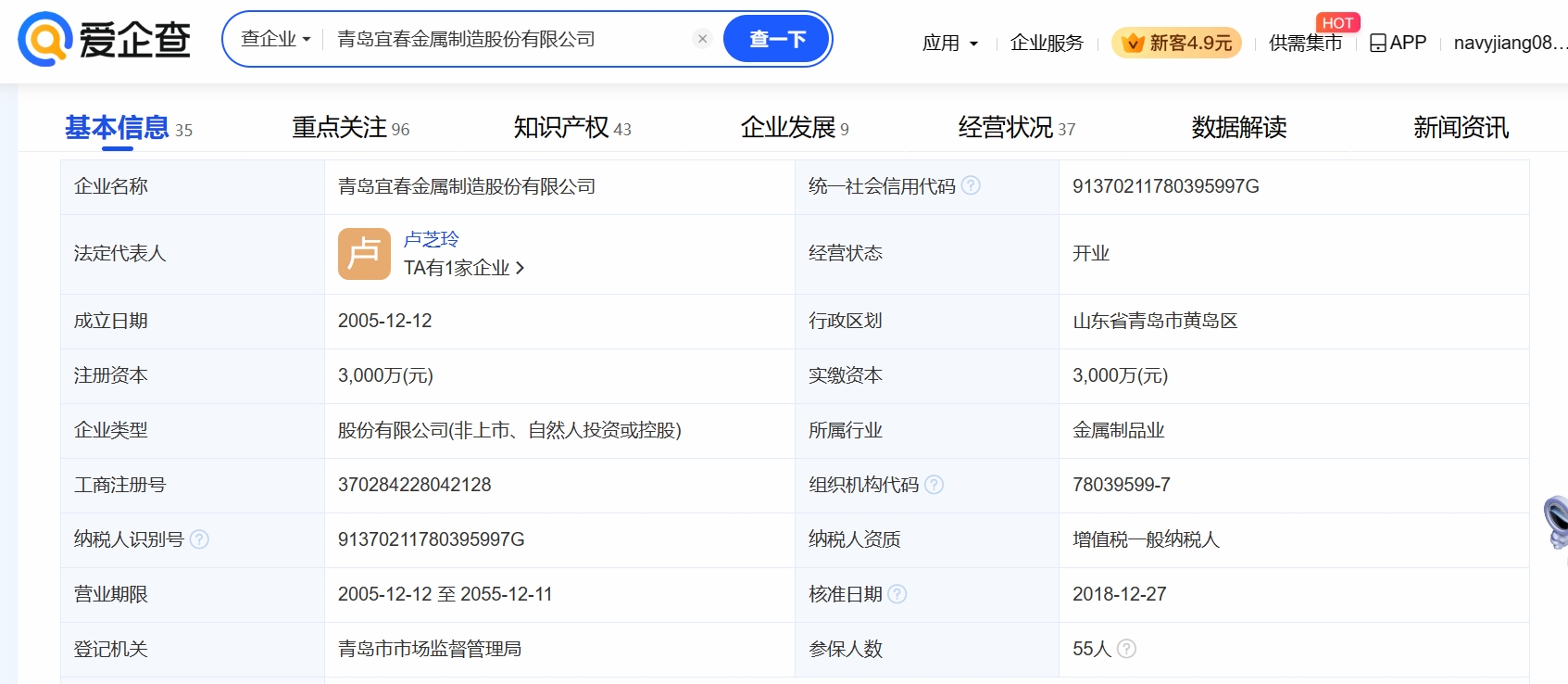The width and height of the screenshot is (1568, 684).
Task: Click the 新客4.9元 promotion badge
Action: (1176, 43)
